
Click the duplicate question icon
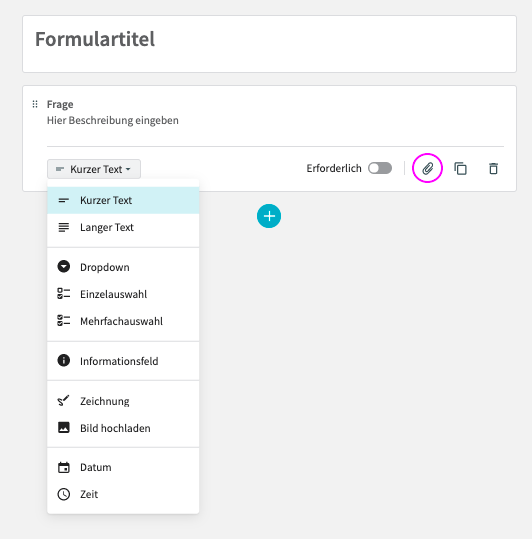click(460, 168)
